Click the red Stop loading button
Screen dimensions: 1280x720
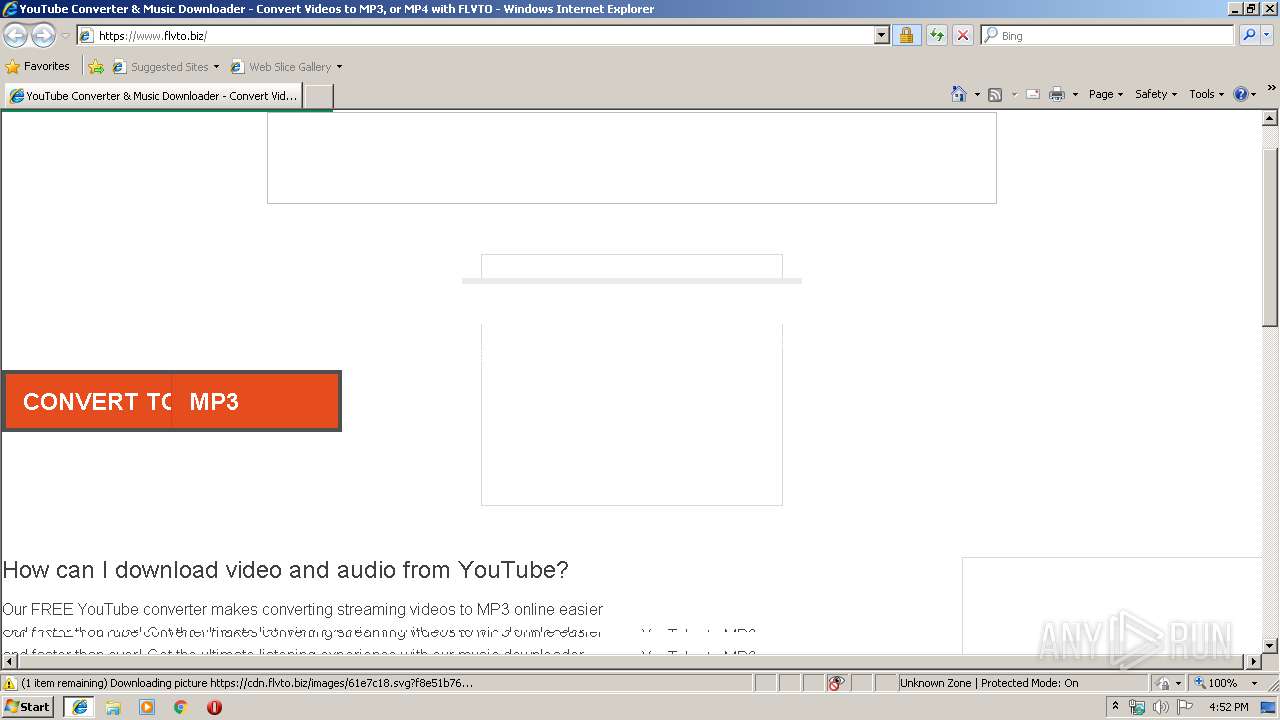[962, 35]
